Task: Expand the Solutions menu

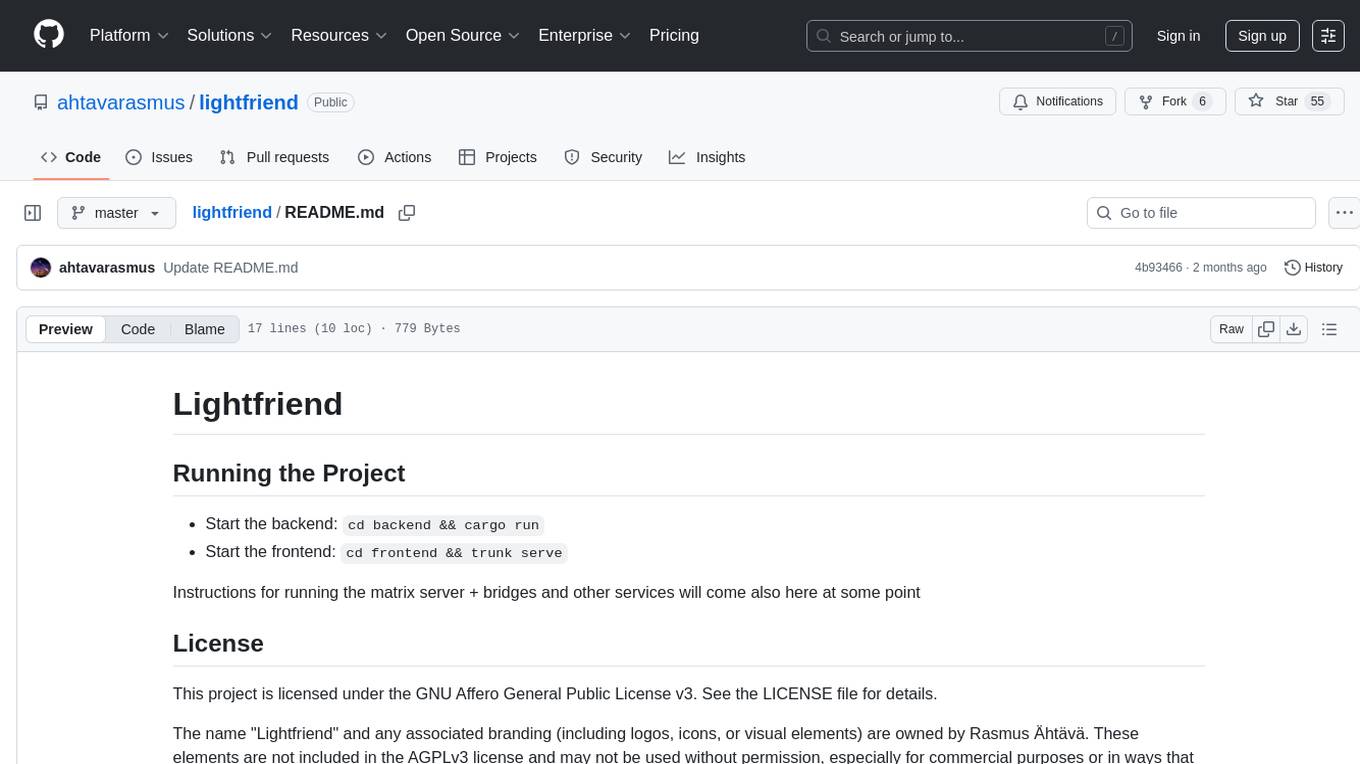Action: tap(230, 35)
